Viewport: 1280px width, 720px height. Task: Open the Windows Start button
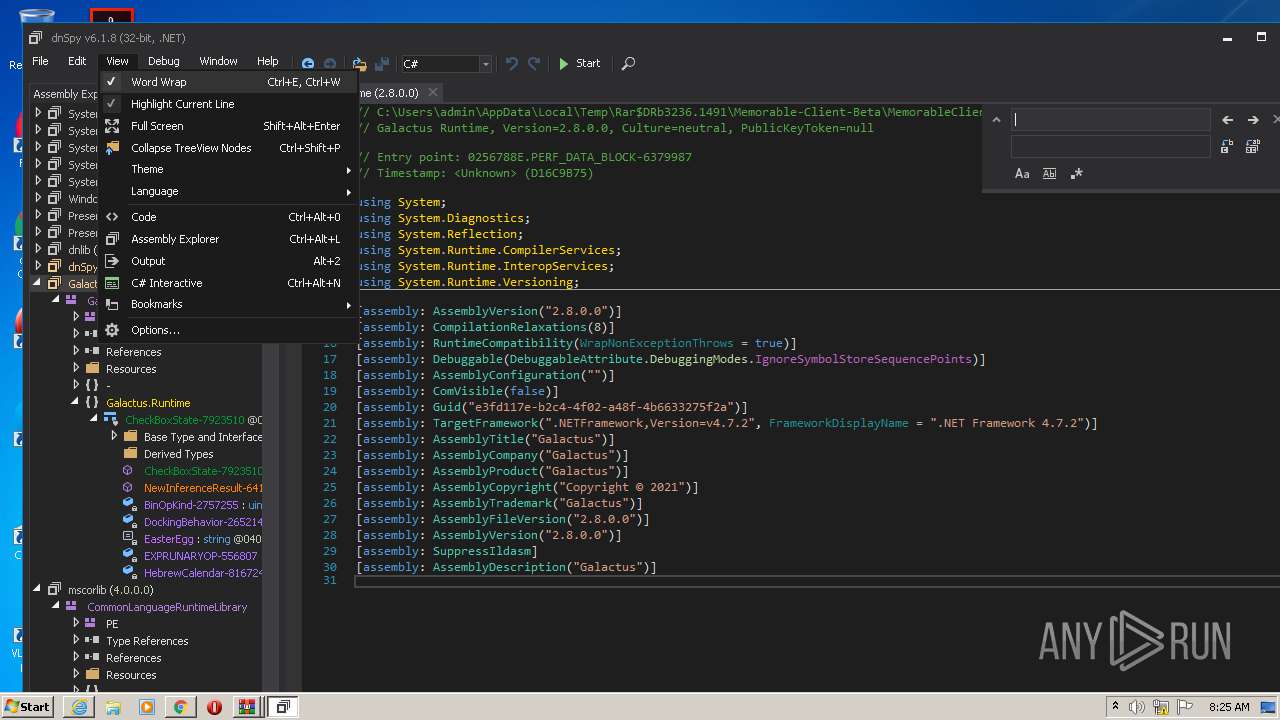point(27,706)
